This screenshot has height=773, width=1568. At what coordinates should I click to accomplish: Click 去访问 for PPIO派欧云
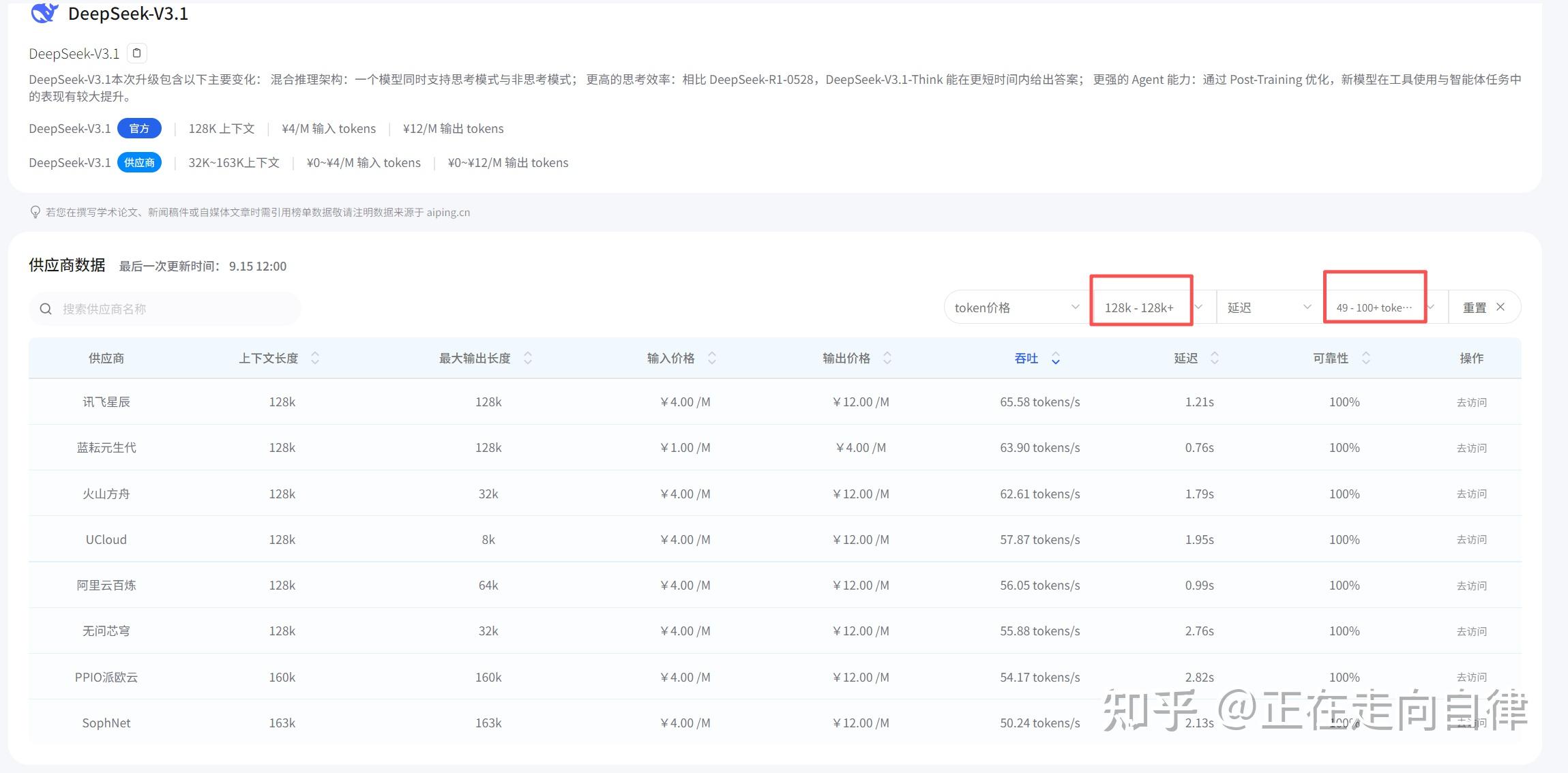pos(1471,677)
